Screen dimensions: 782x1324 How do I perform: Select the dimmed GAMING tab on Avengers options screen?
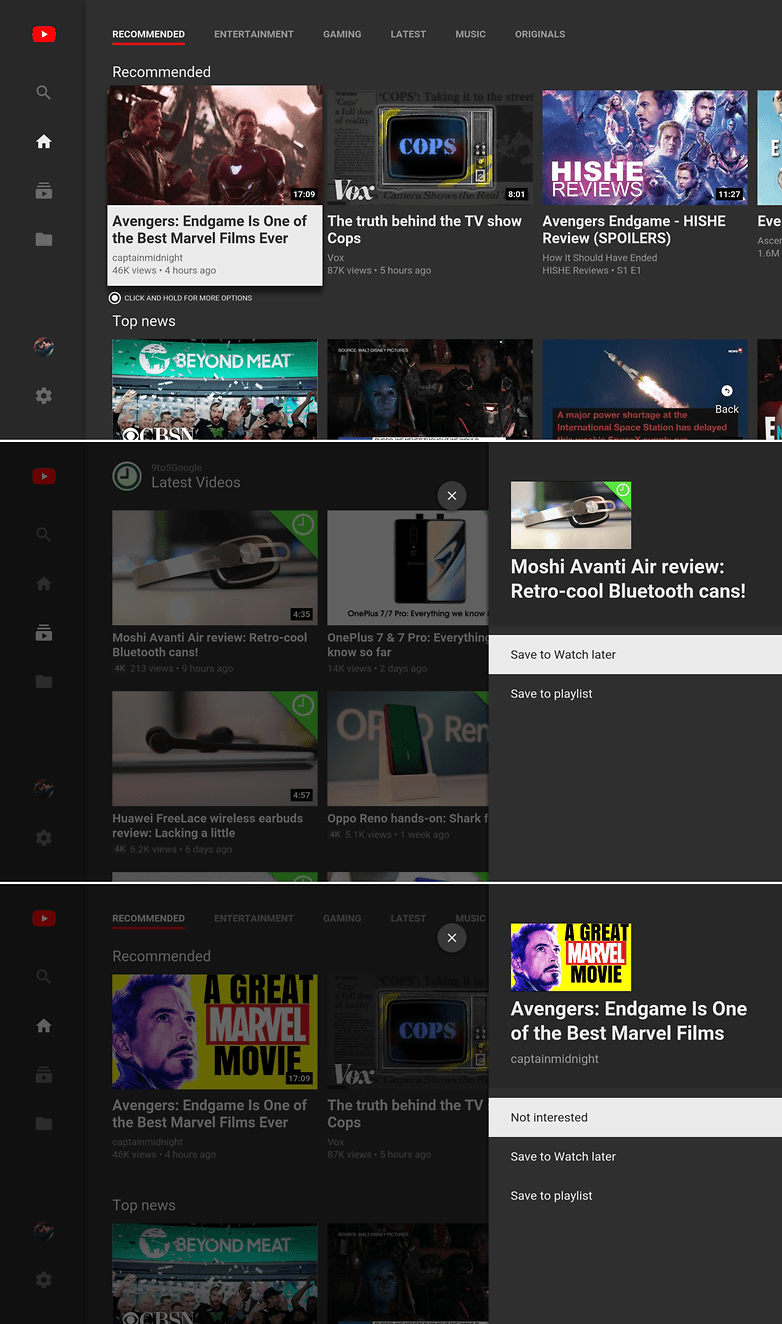[342, 918]
